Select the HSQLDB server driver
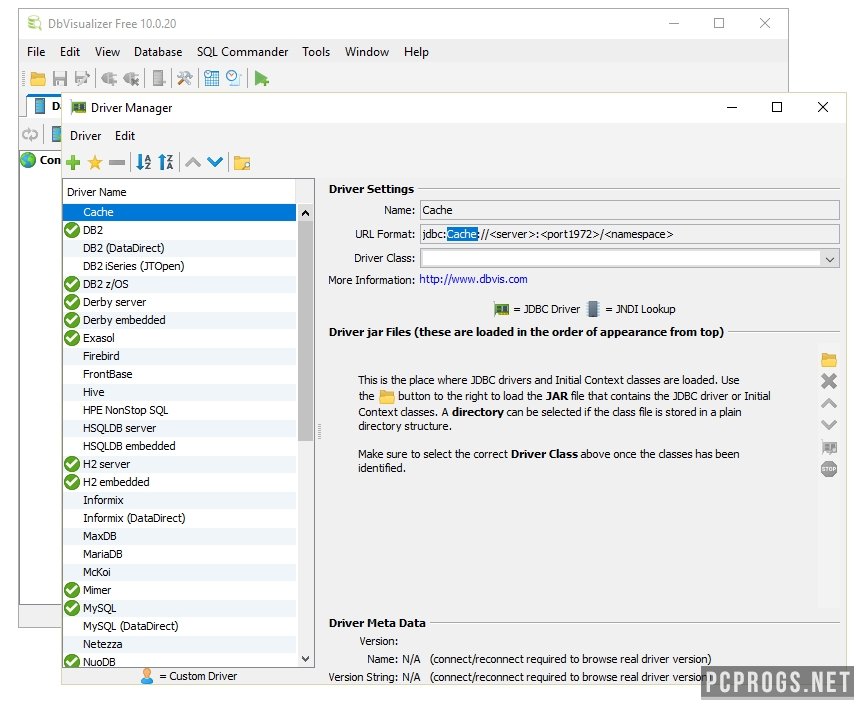Viewport: 865px width, 714px height. 179,428
